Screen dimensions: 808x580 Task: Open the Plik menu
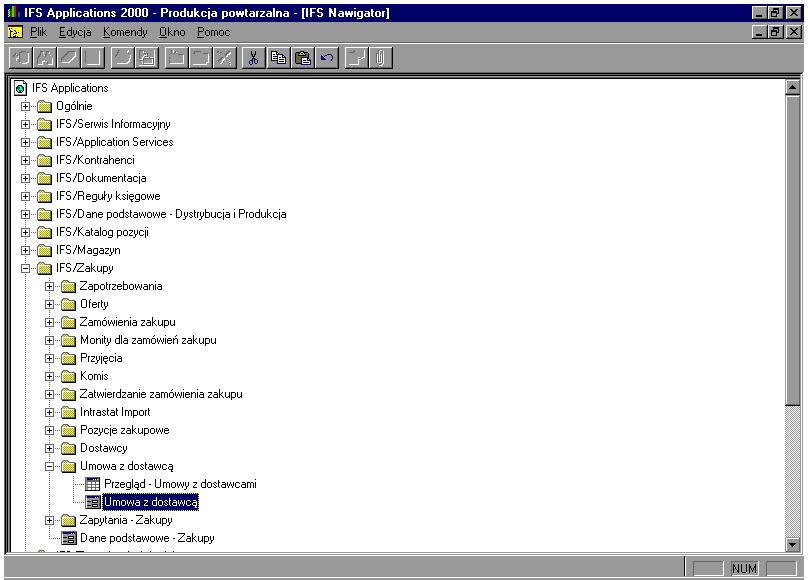click(38, 32)
